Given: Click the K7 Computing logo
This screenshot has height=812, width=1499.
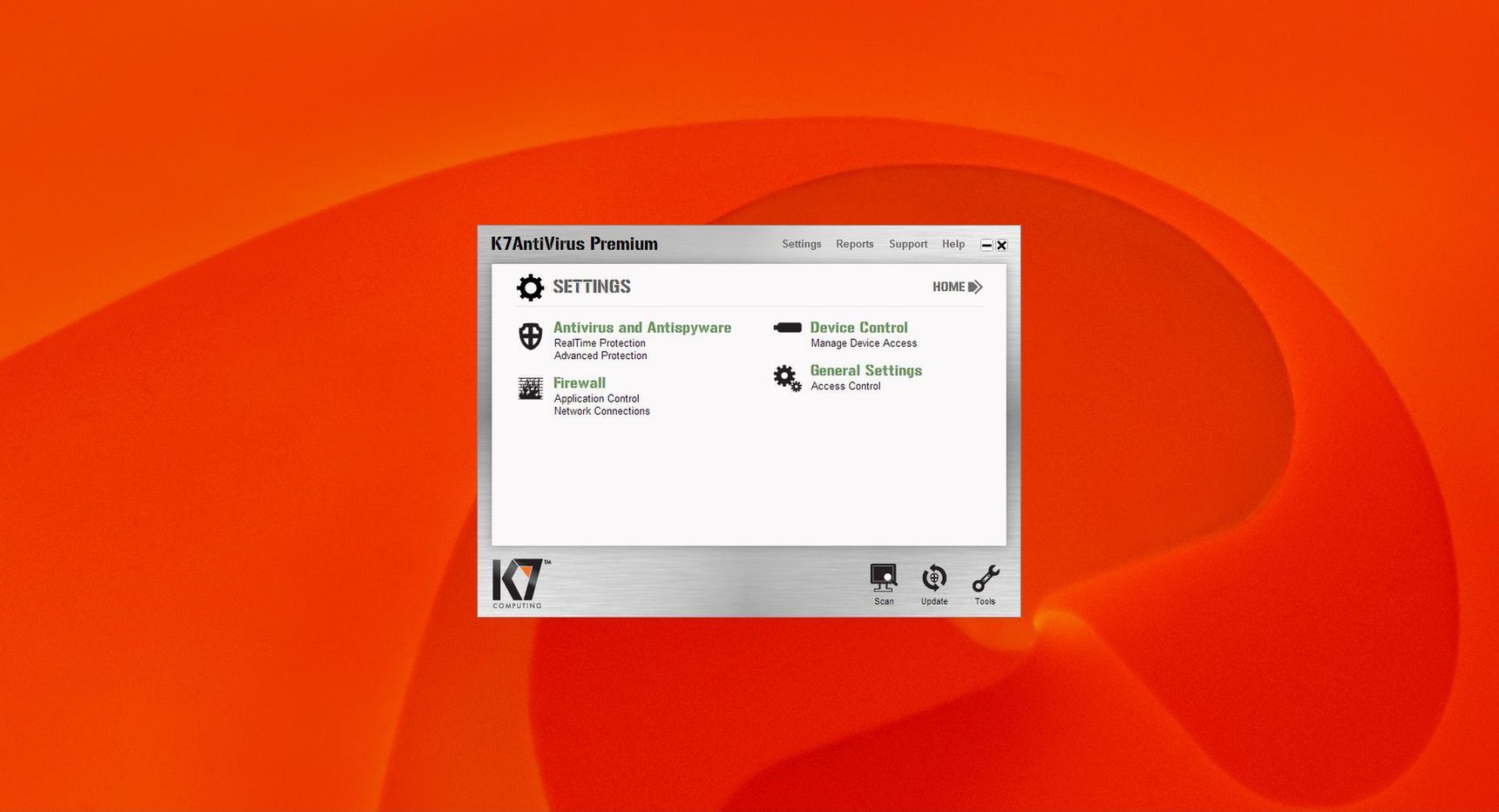Looking at the screenshot, I should (521, 583).
